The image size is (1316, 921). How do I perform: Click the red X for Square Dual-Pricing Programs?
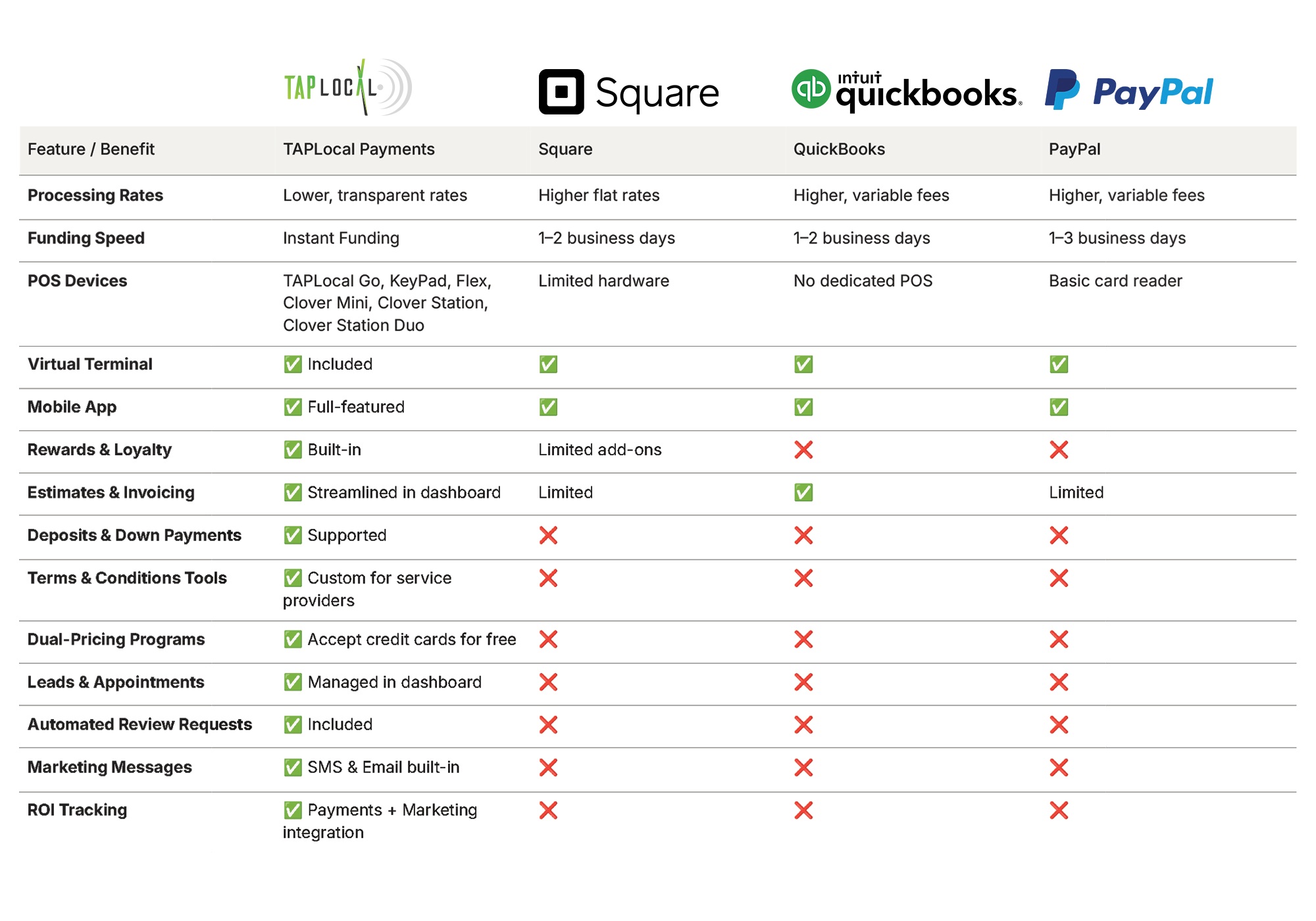548,639
